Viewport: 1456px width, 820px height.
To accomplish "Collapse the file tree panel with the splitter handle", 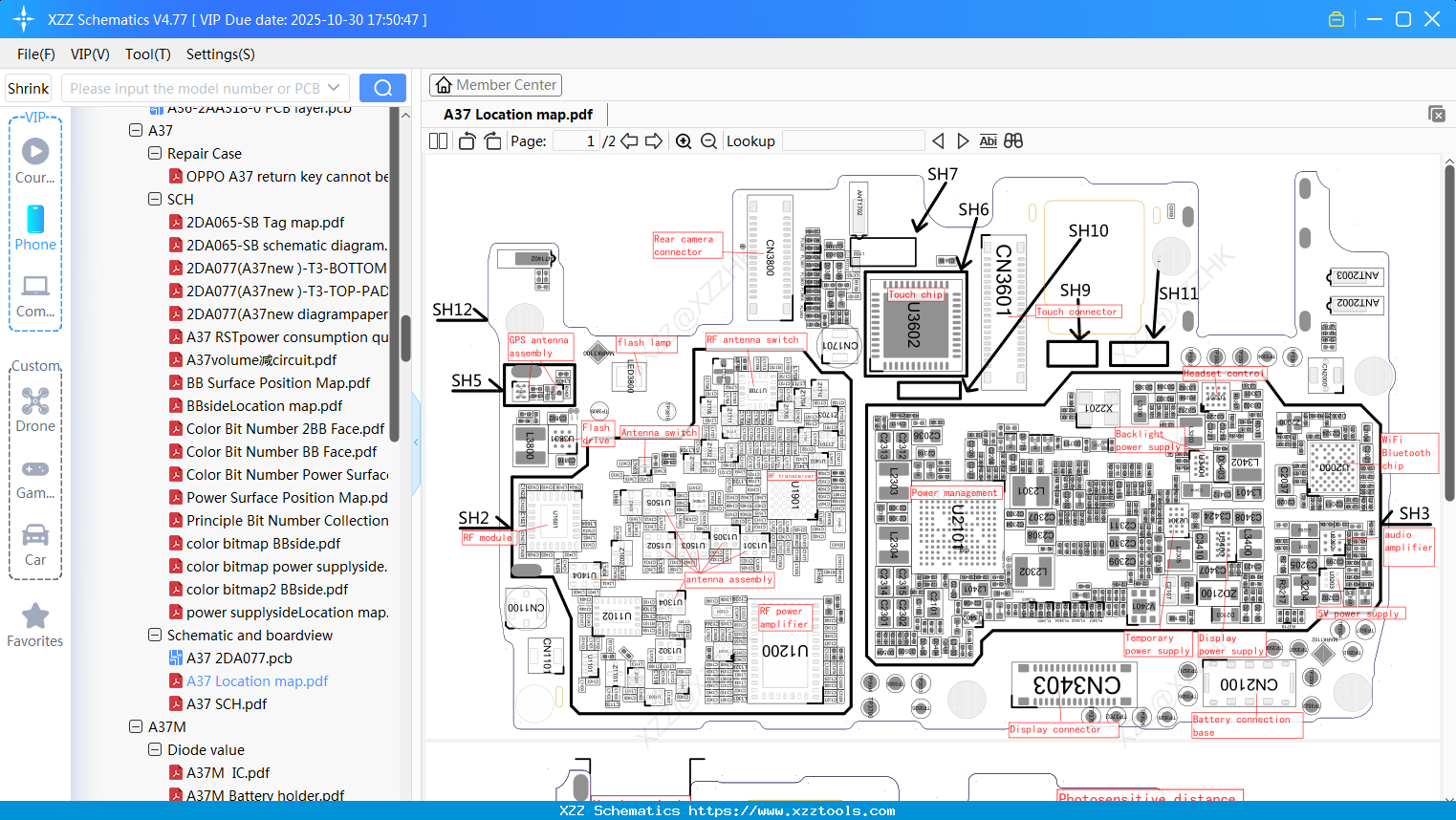I will pyautogui.click(x=416, y=442).
